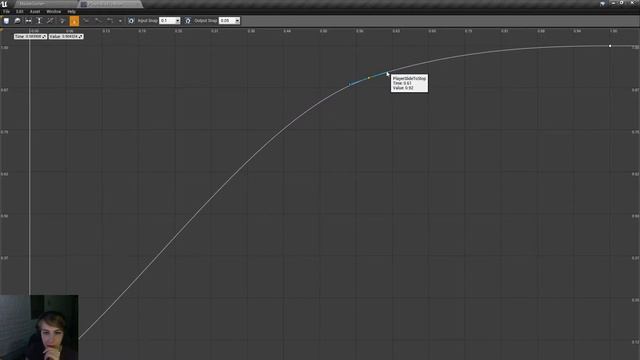The width and height of the screenshot is (640, 360).
Task: Open the Asset menu
Action: (35, 11)
